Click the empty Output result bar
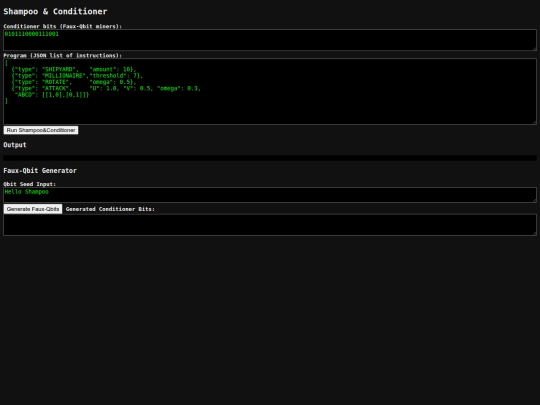Viewport: 540px width, 405px height. (x=270, y=158)
